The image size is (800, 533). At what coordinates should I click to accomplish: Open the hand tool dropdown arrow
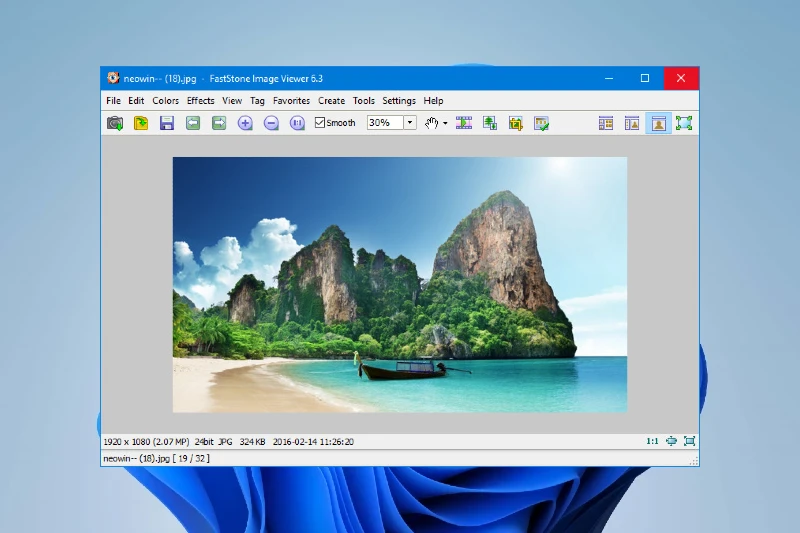click(x=445, y=123)
